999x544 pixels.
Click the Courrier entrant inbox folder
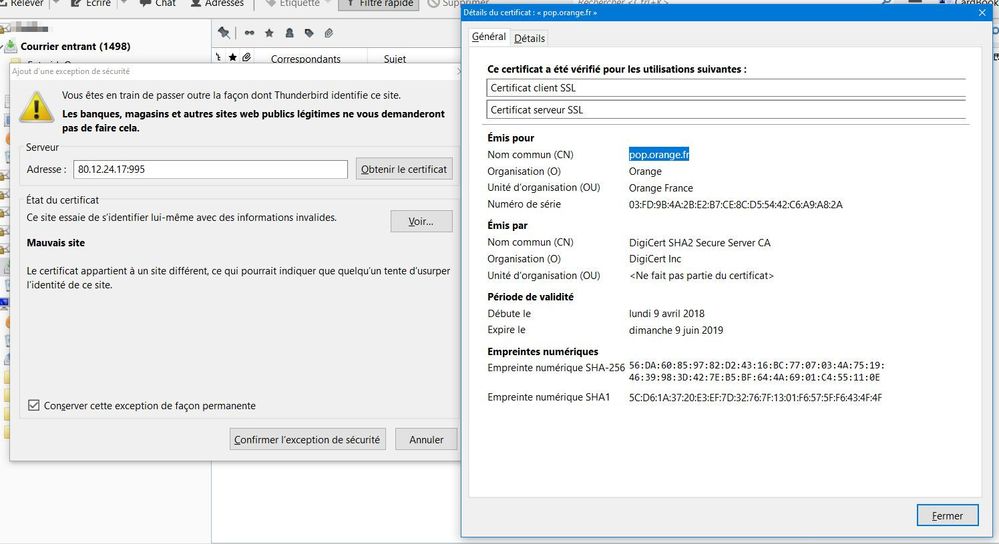pyautogui.click(x=75, y=46)
